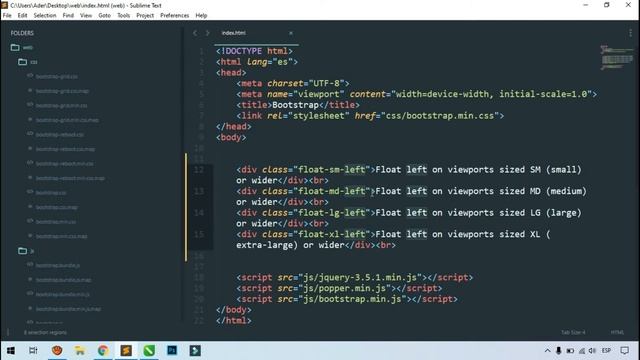
Task: Click the "float-sm-left" class value
Action: point(331,169)
